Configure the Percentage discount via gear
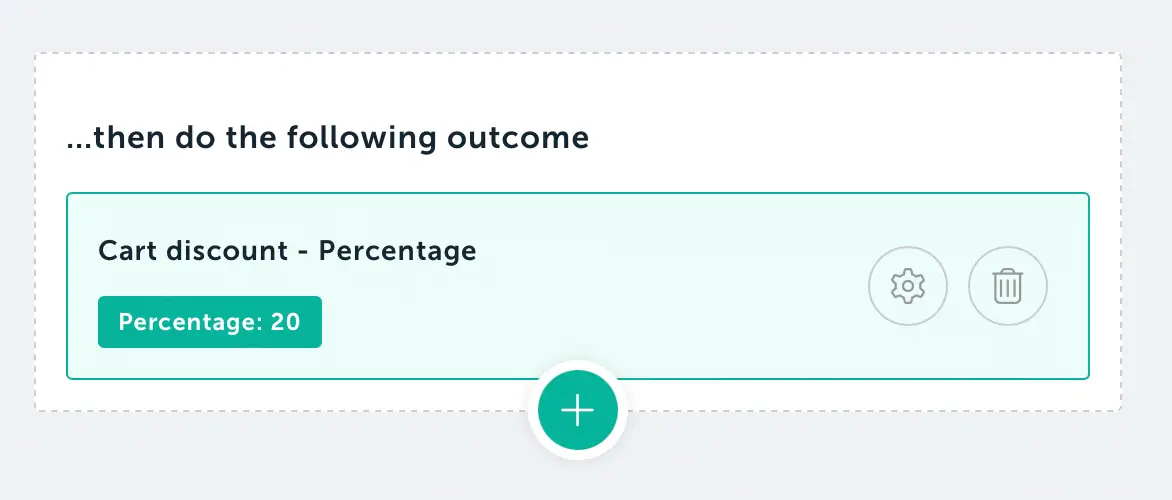 tap(907, 286)
